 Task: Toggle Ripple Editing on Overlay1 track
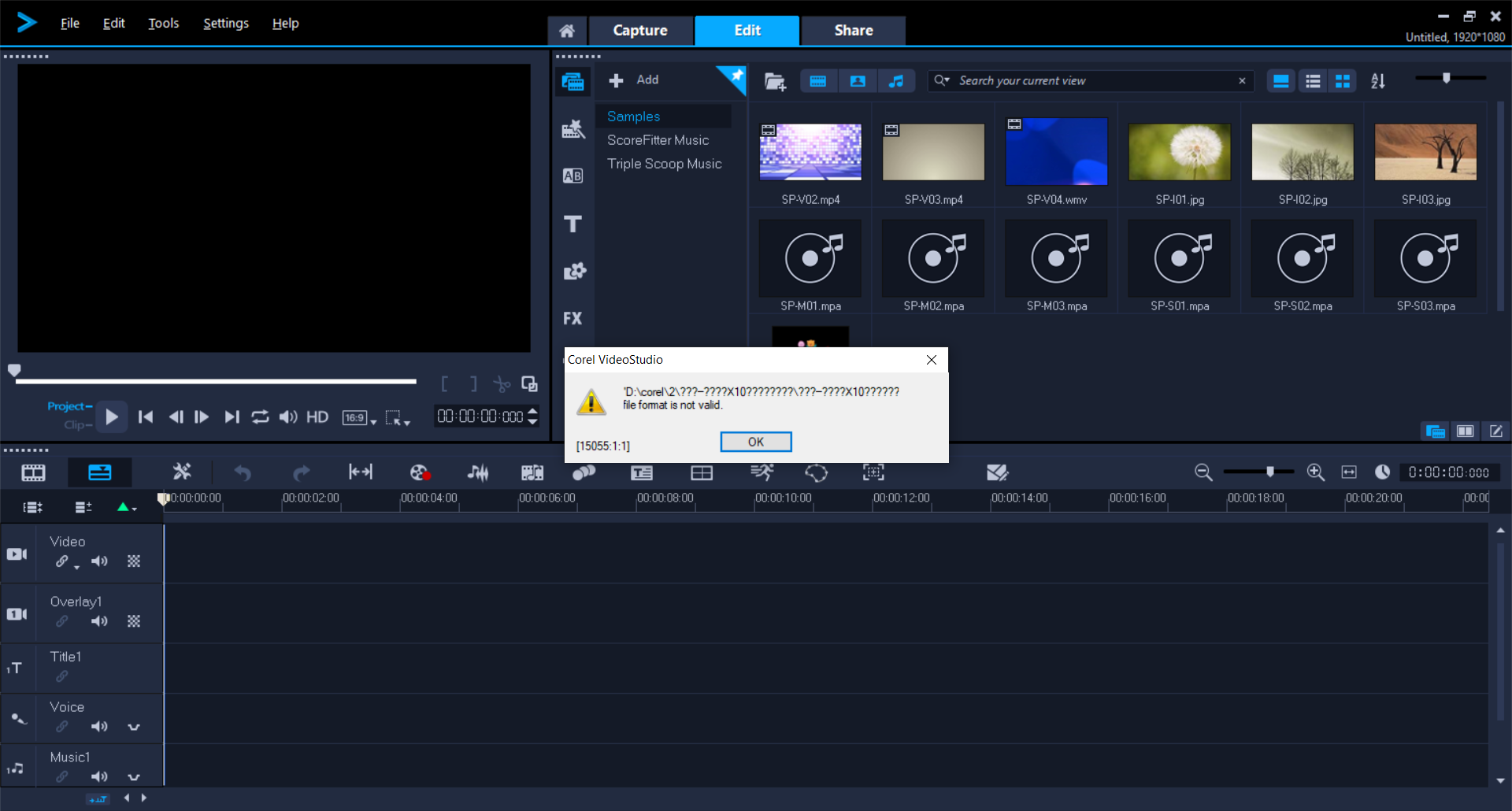click(62, 621)
